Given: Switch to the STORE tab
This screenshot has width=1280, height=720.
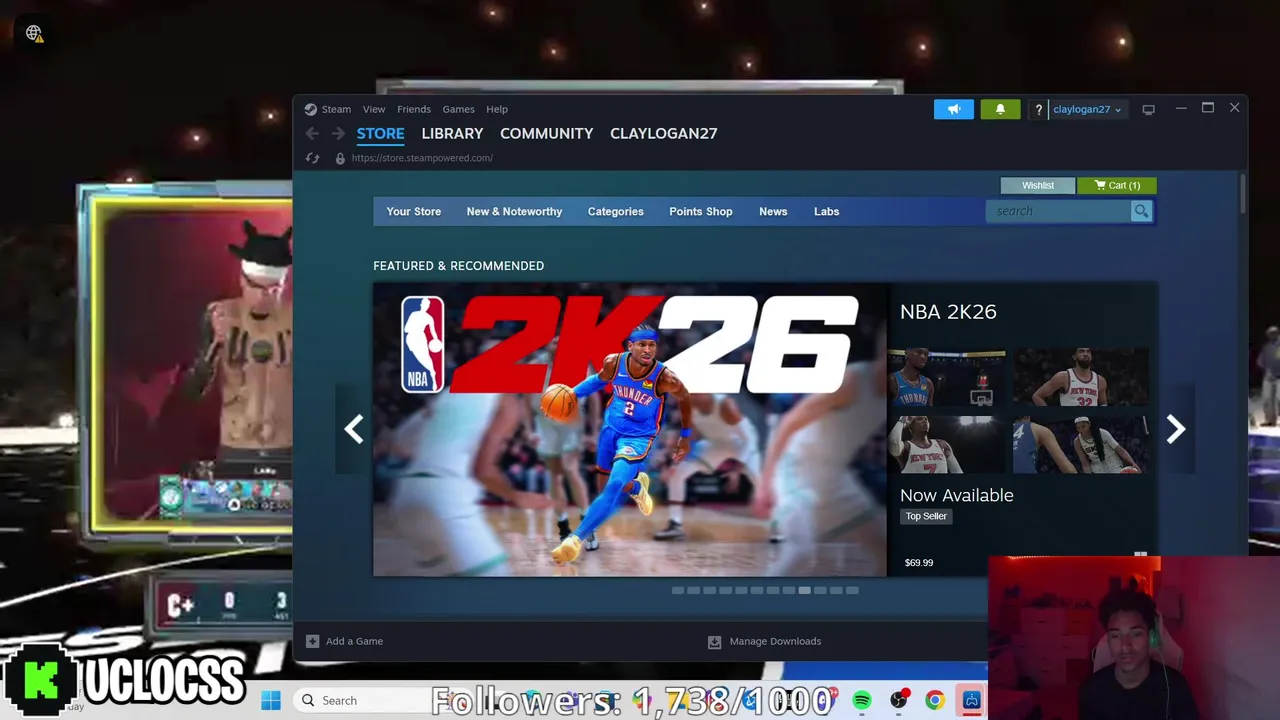Looking at the screenshot, I should (x=380, y=133).
